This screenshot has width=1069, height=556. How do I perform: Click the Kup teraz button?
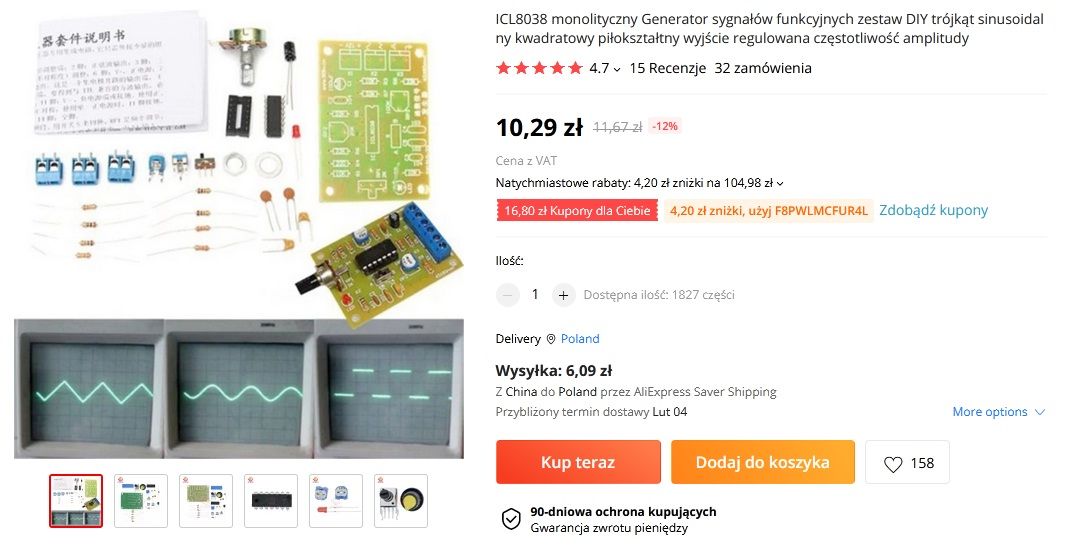pos(578,462)
